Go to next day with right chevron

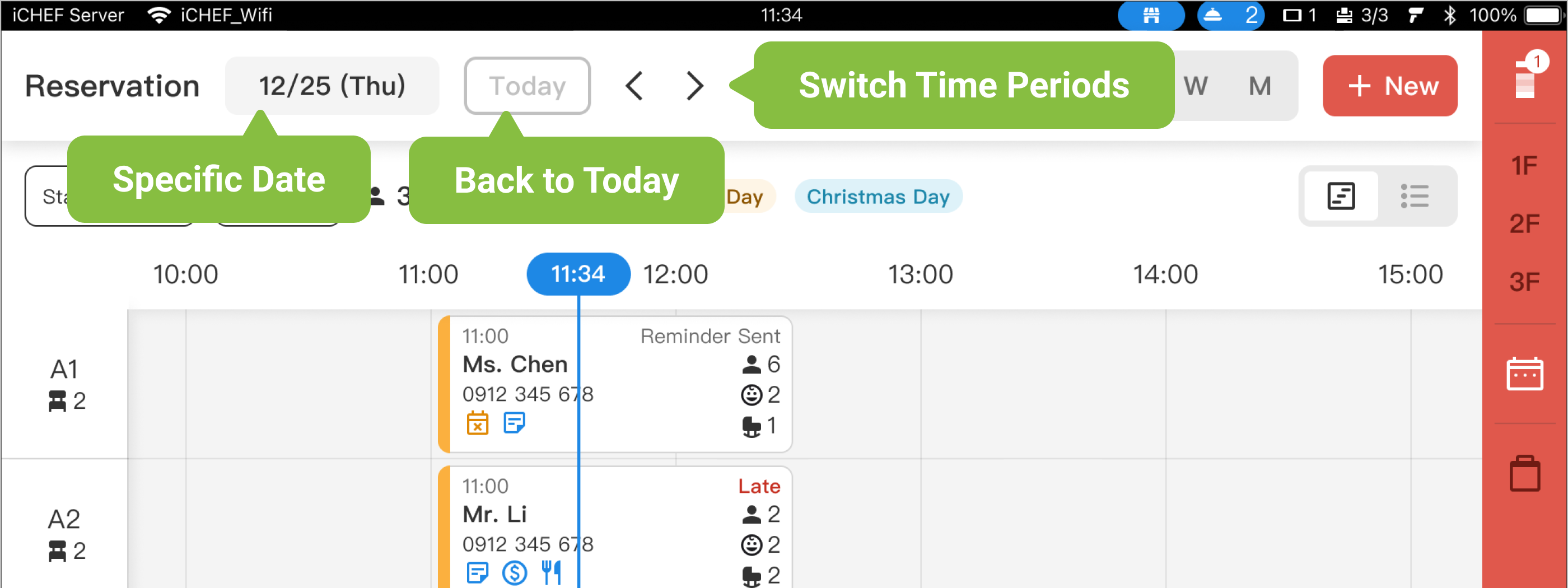coord(694,86)
